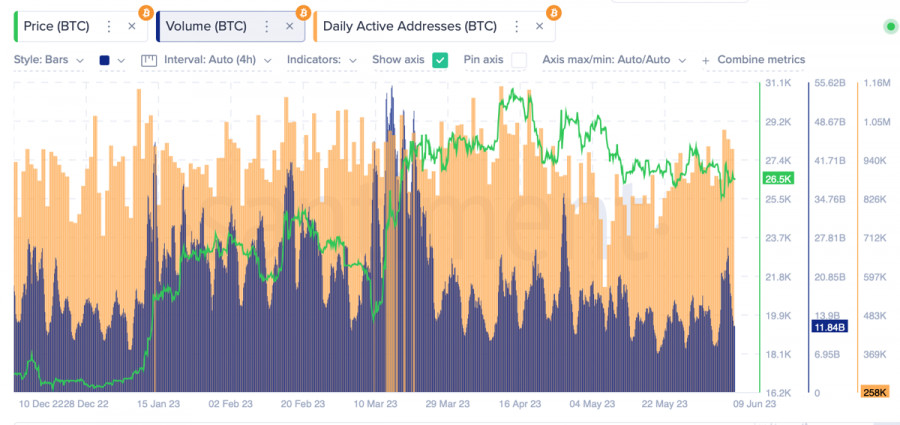Click the Bitcoin badge on Volume tab
Image resolution: width=900 pixels, height=425 pixels.
pyautogui.click(x=303, y=12)
